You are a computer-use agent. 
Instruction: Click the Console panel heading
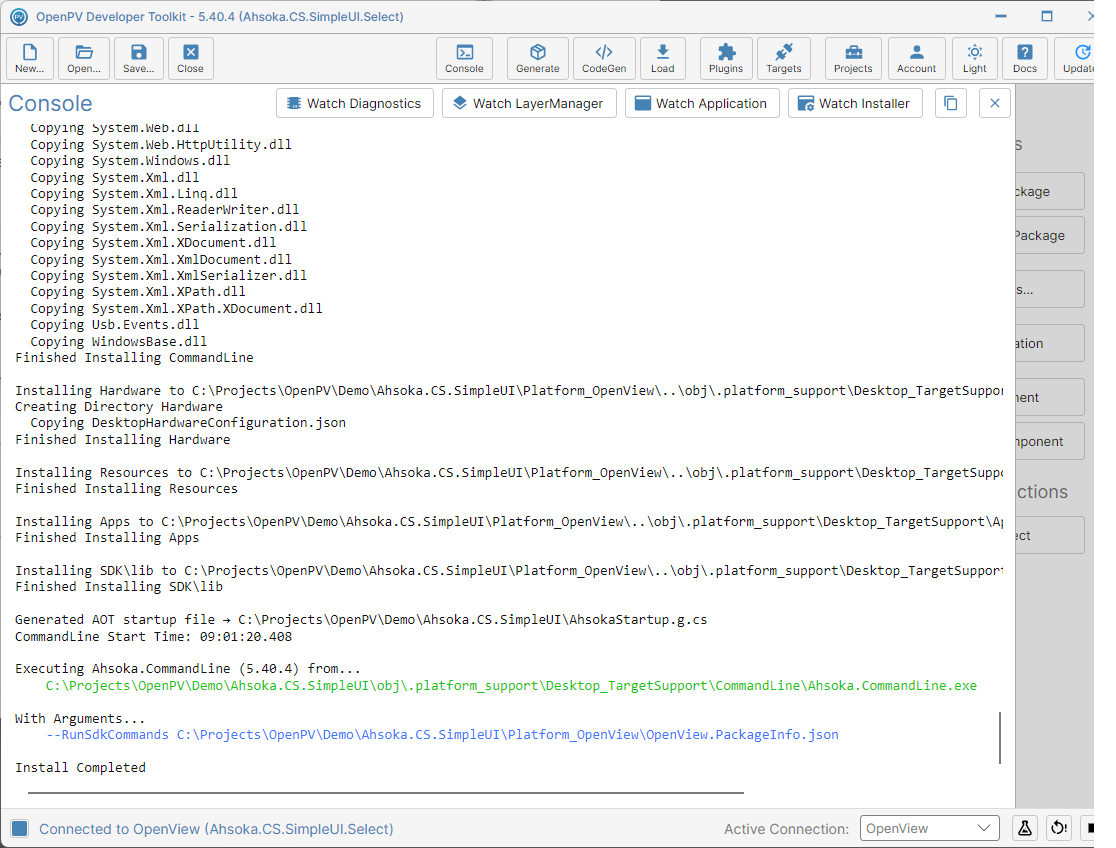point(51,103)
